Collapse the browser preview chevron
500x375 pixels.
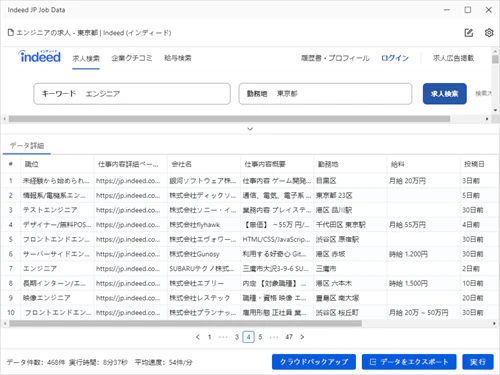click(x=250, y=129)
